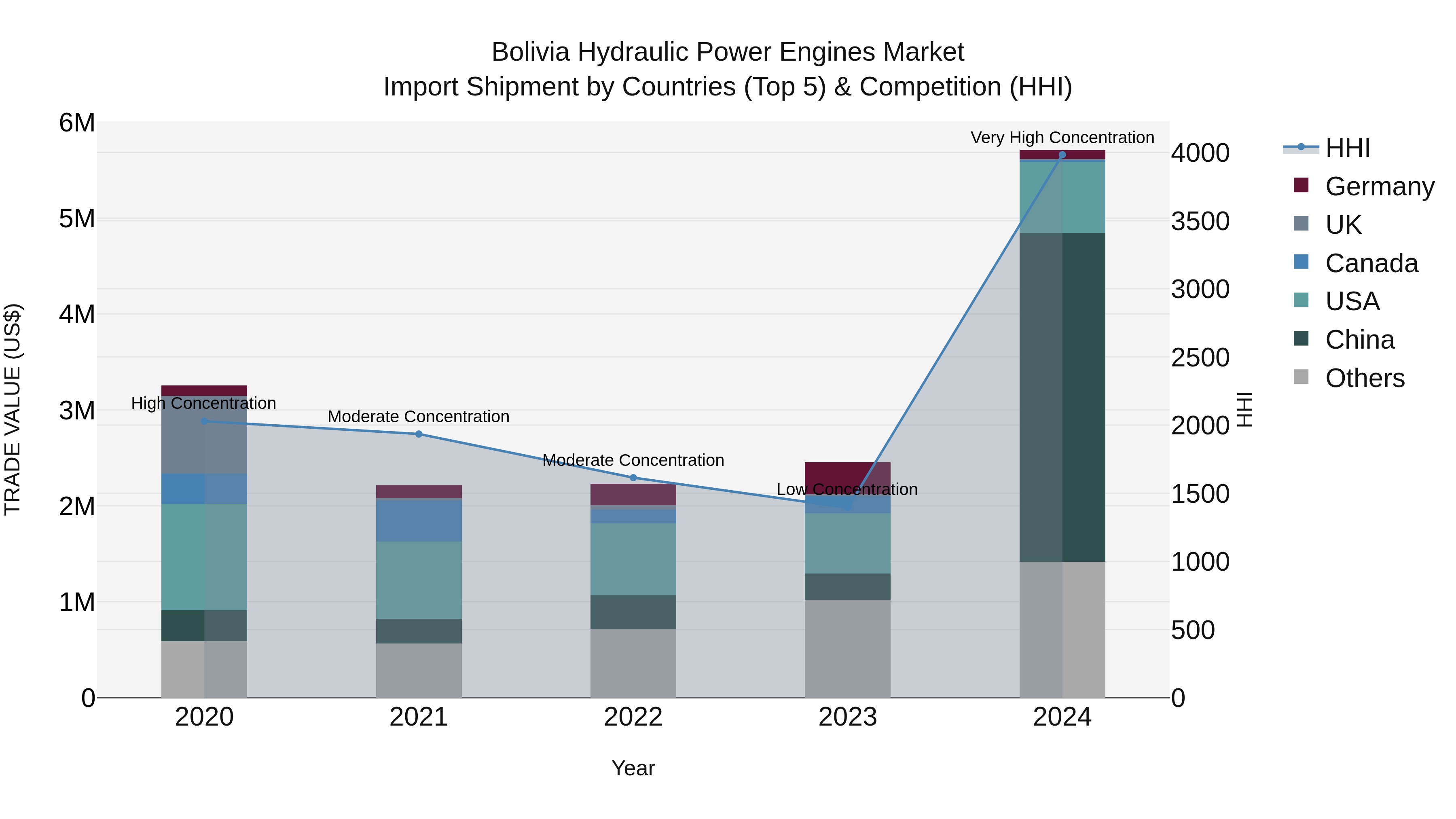Toggle the HHI legend entry

click(1327, 148)
